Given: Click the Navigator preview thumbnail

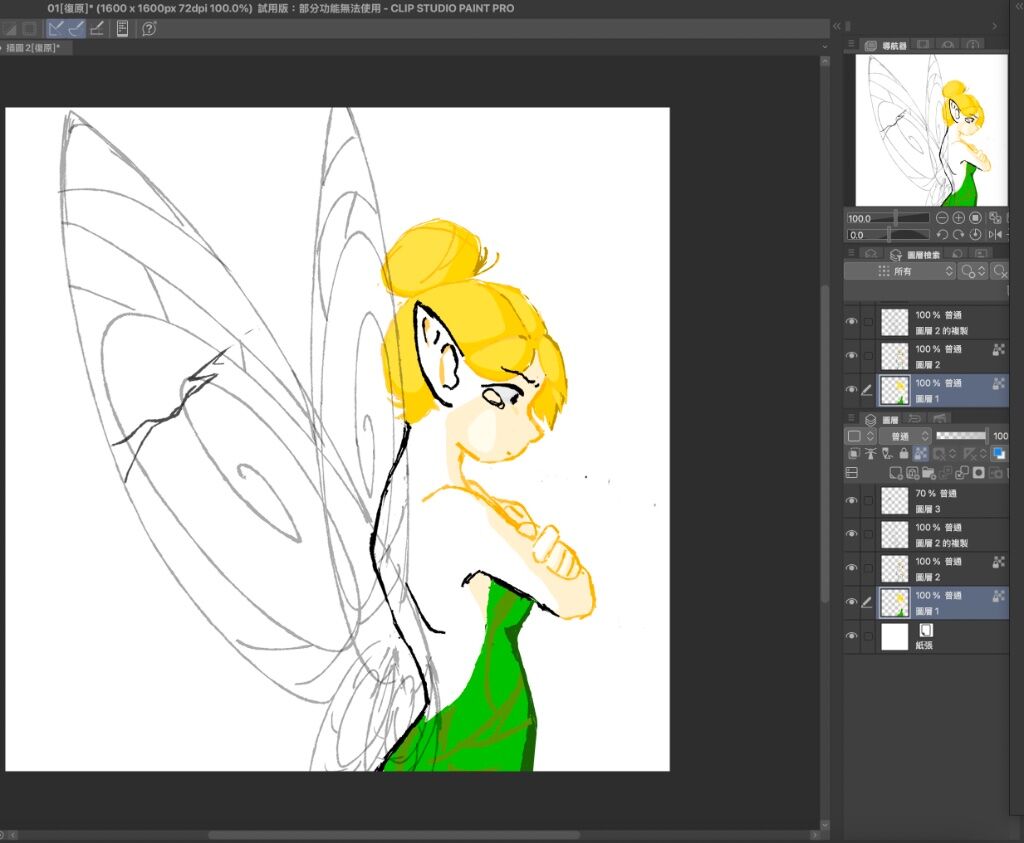Looking at the screenshot, I should click(931, 130).
